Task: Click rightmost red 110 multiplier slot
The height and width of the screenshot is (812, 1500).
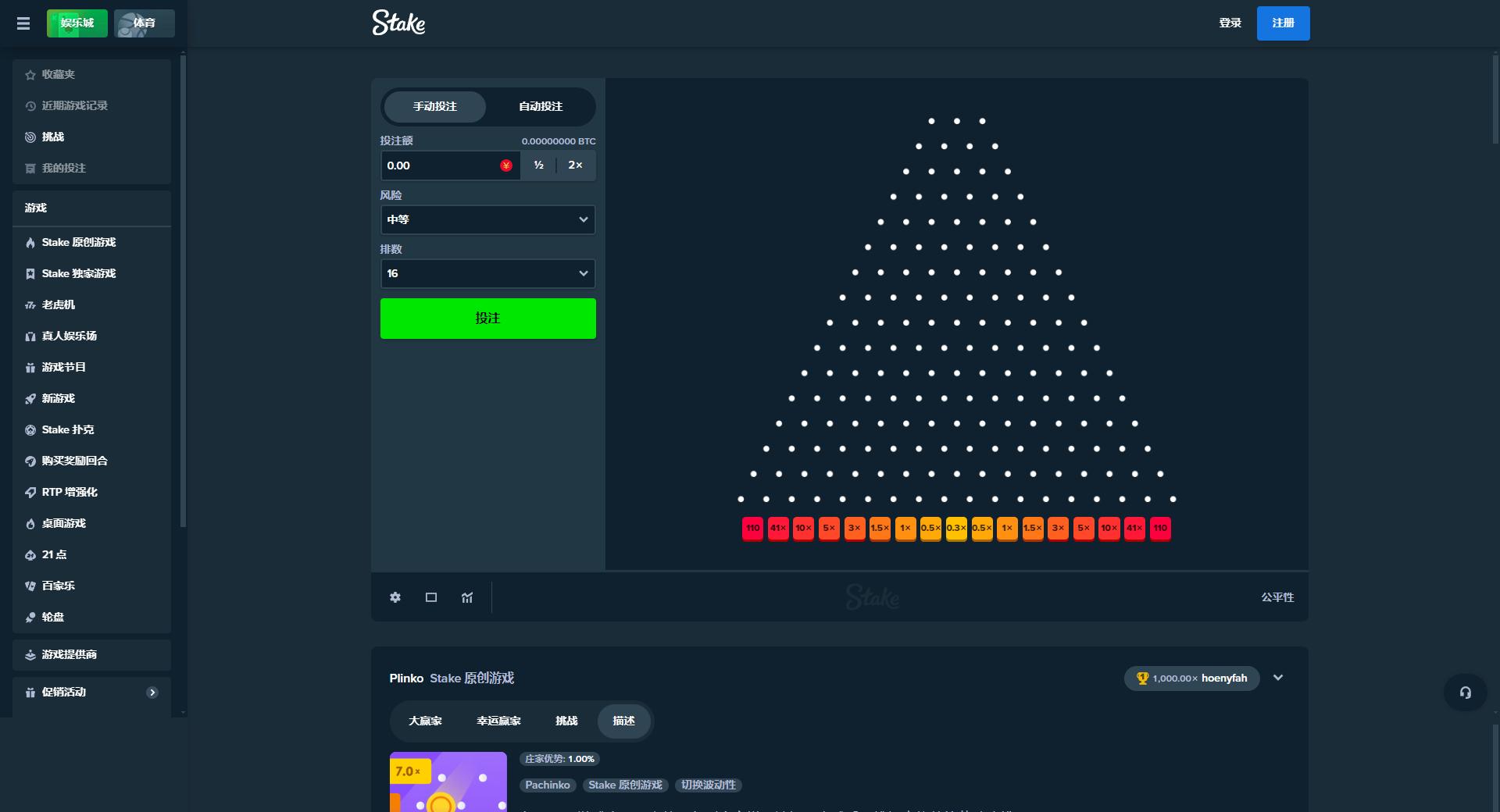Action: point(1160,528)
